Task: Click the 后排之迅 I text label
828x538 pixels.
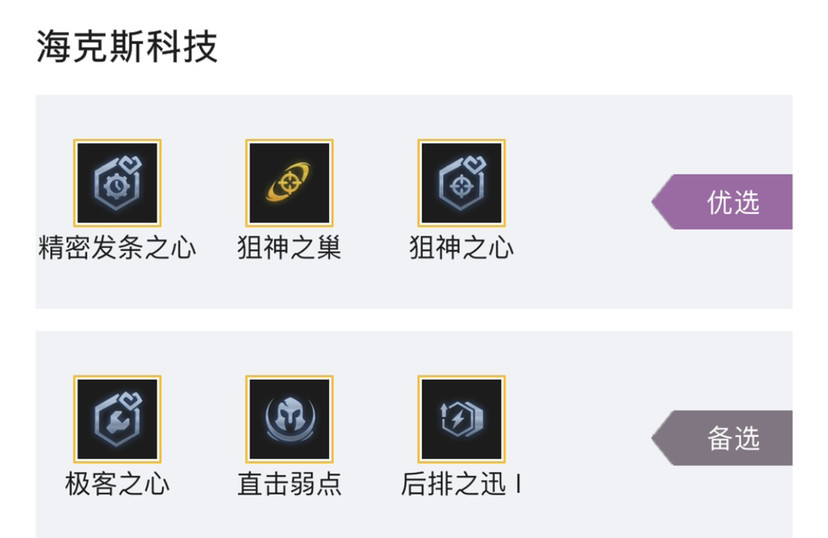Action: point(462,484)
